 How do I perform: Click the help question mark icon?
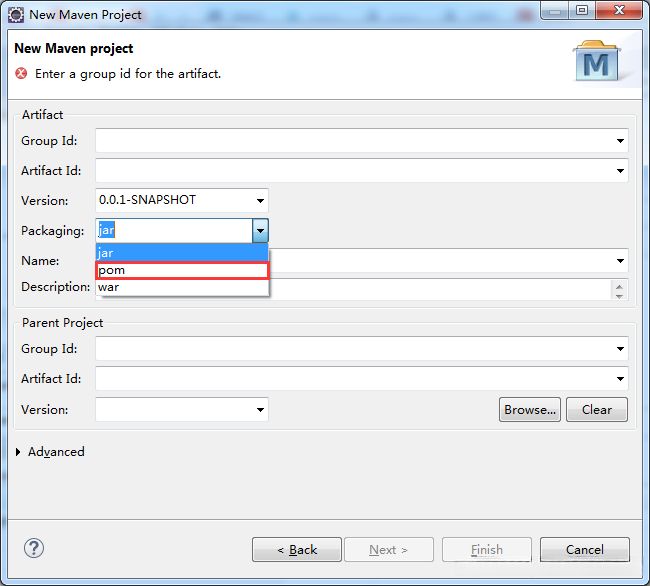(x=34, y=549)
